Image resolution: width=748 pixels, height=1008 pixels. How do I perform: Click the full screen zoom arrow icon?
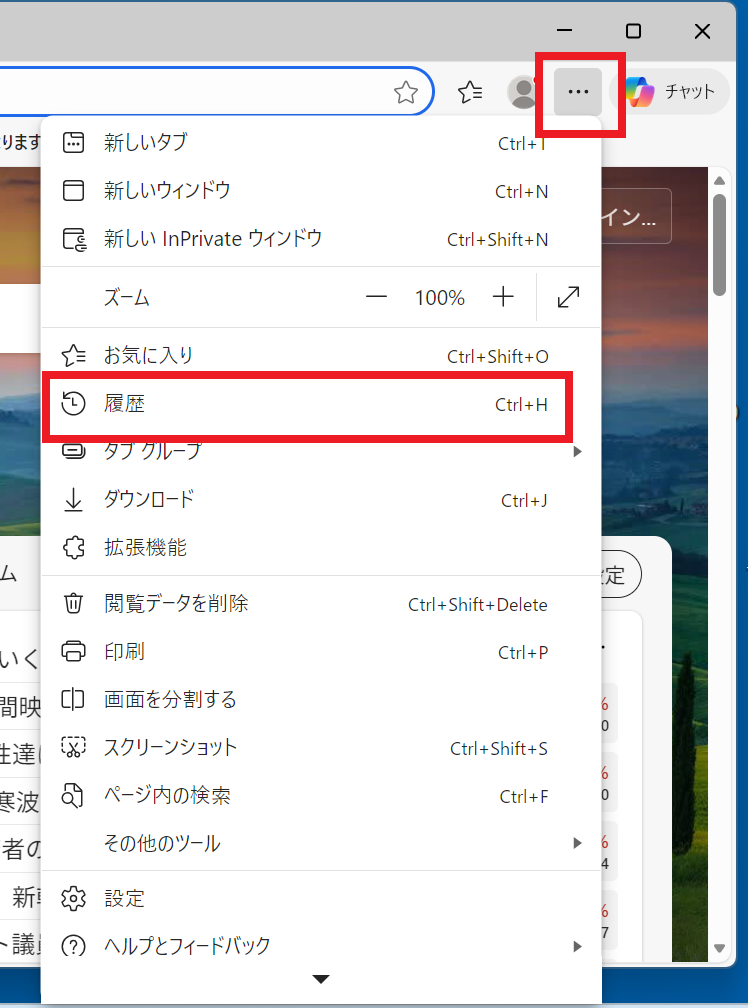tap(569, 297)
